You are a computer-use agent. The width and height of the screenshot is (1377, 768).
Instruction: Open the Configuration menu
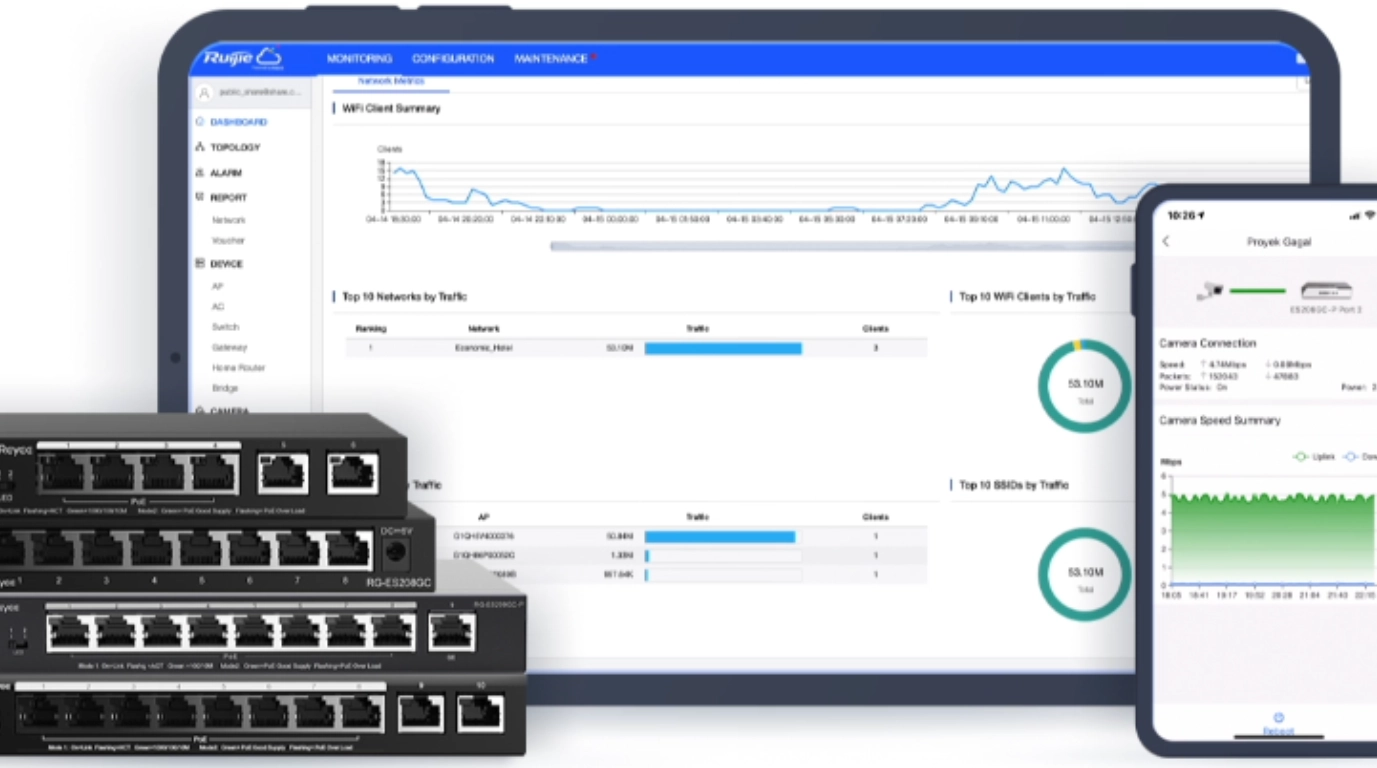coord(453,59)
